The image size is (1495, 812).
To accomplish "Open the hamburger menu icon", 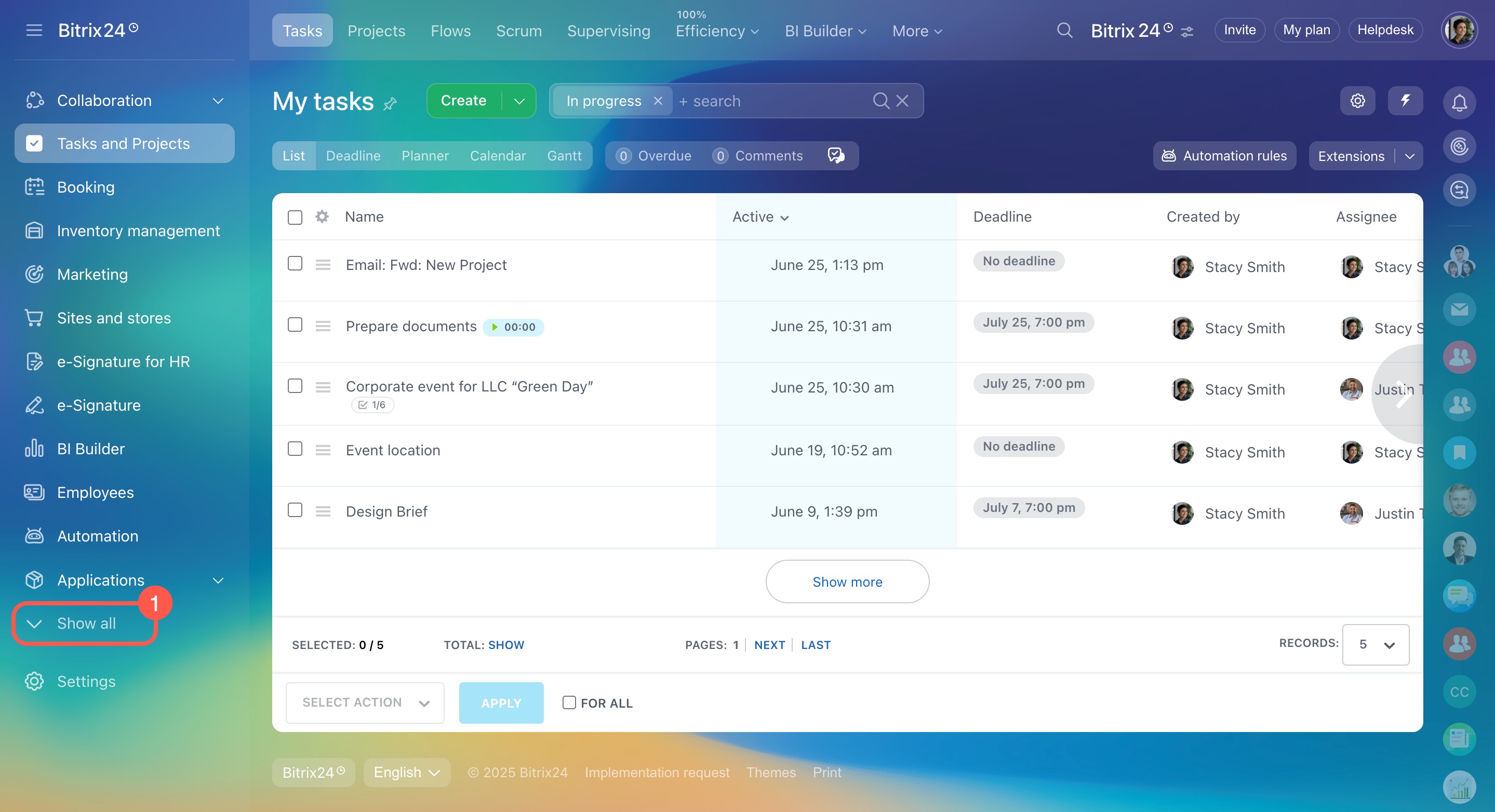I will [34, 30].
